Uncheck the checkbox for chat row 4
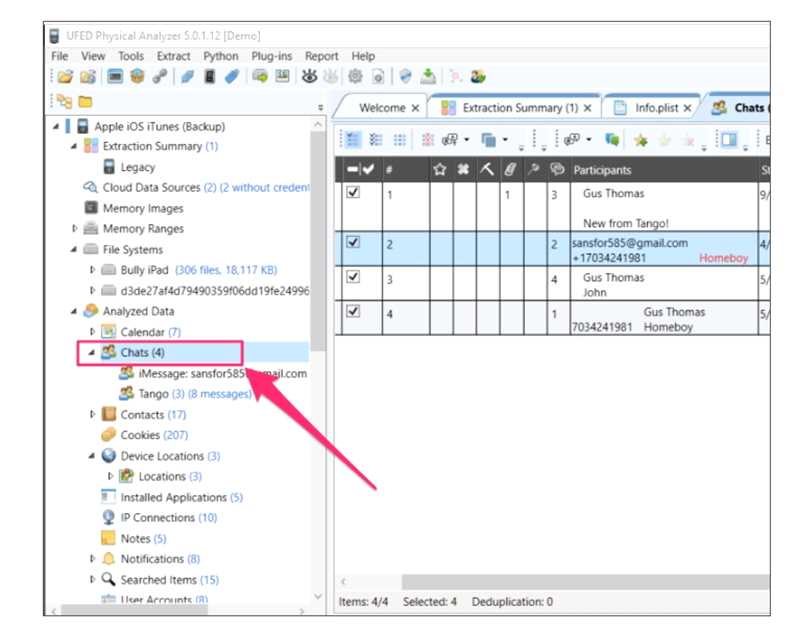Image resolution: width=797 pixels, height=633 pixels. pos(352,311)
